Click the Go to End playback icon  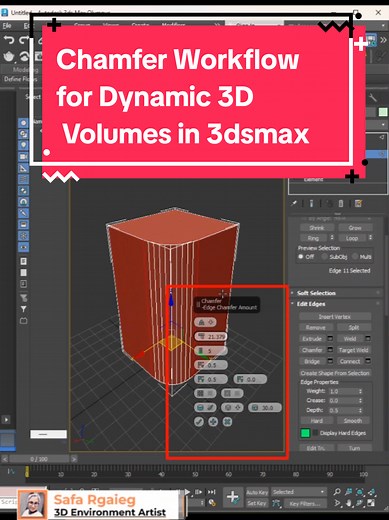point(212,492)
